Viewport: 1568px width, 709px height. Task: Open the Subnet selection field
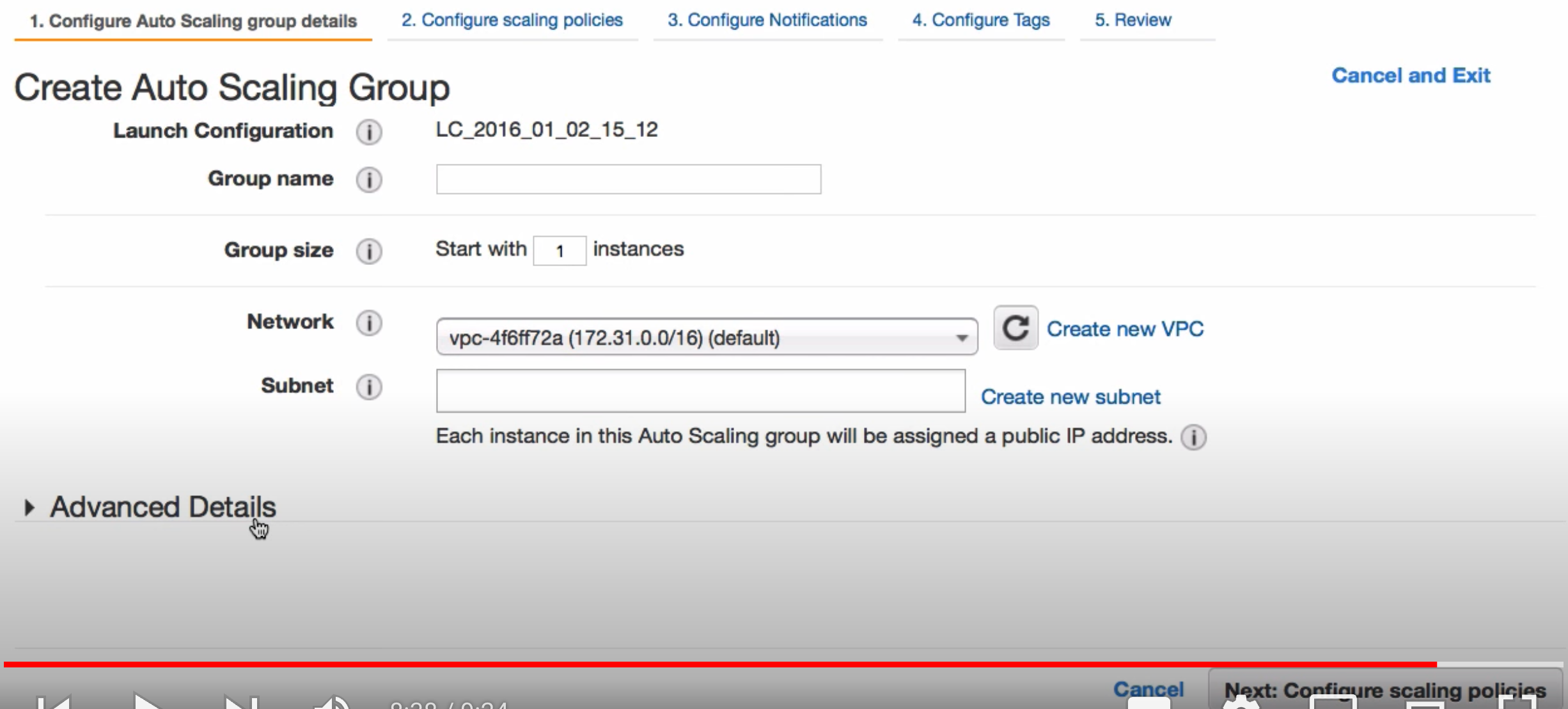point(700,391)
